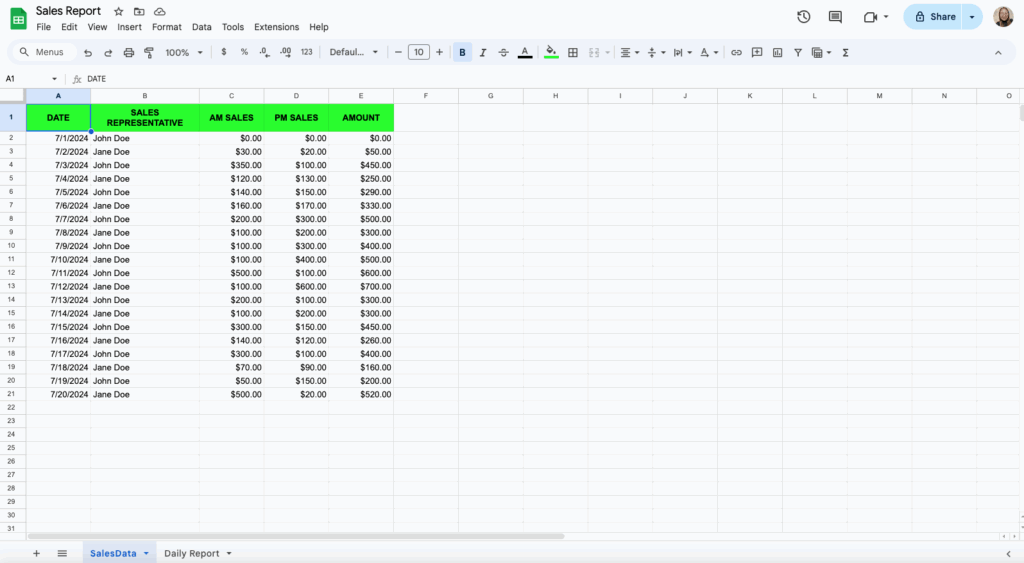Open more number formats 123
This screenshot has height=563, width=1024.
point(306,52)
